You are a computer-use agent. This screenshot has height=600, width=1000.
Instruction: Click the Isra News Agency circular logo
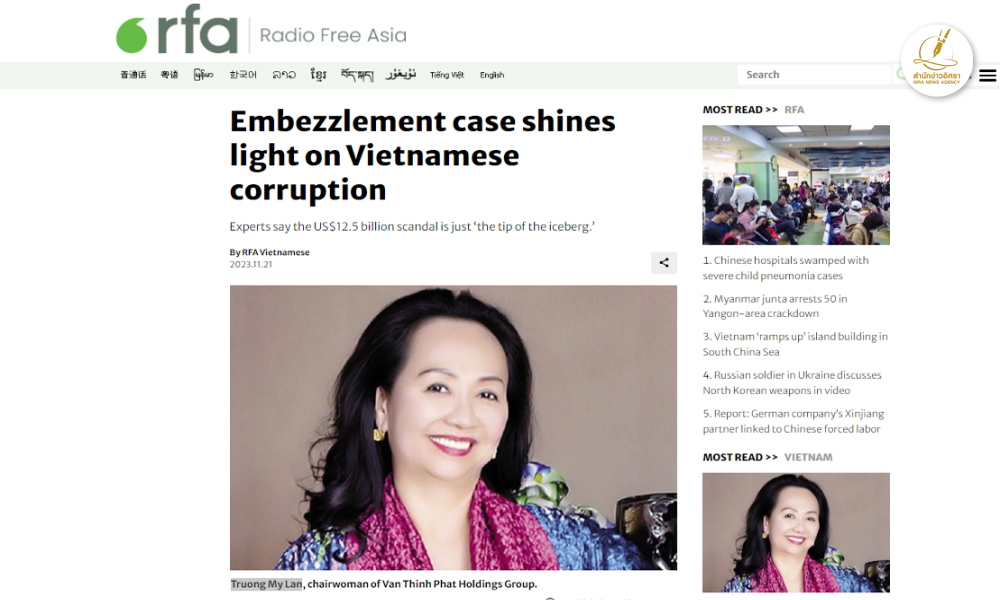(936, 61)
